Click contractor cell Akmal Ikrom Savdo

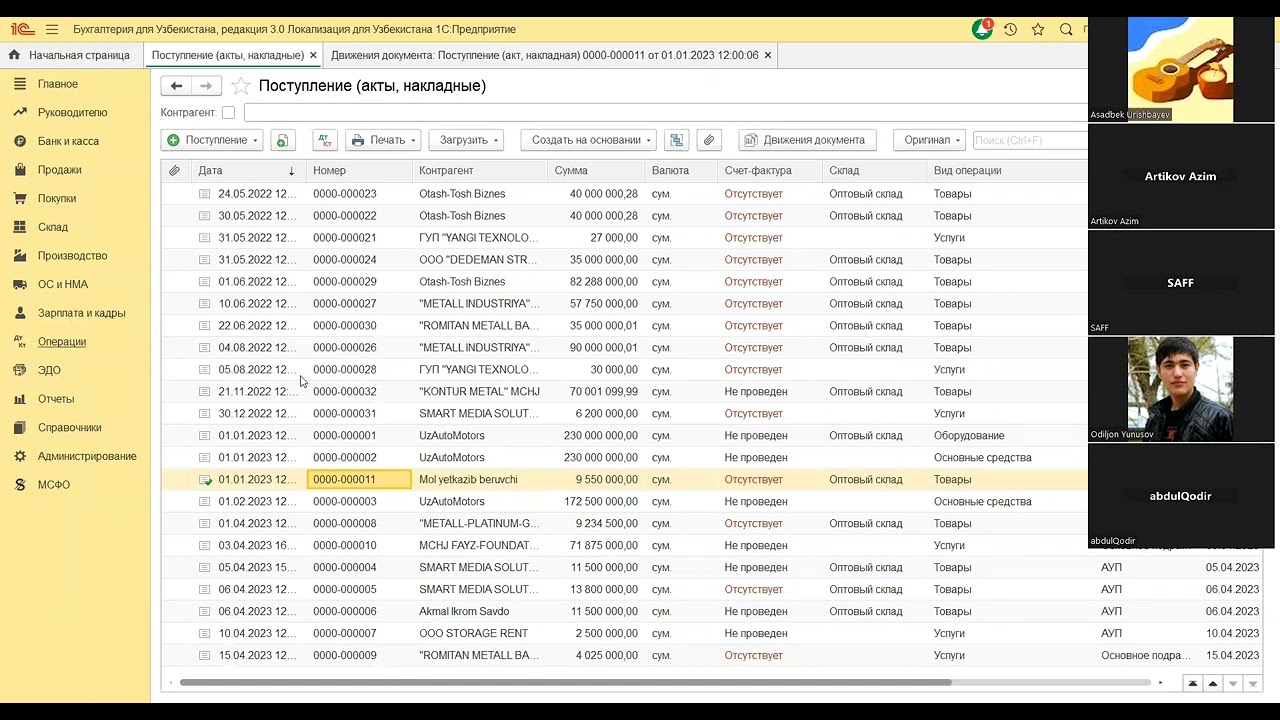pos(464,612)
